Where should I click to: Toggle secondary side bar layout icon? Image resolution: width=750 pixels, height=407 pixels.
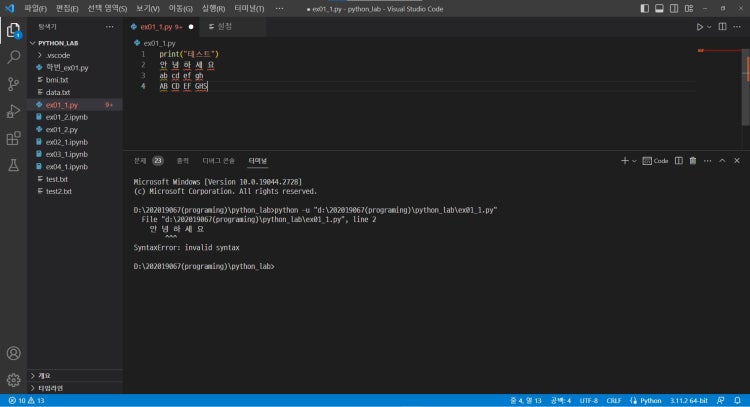point(674,9)
